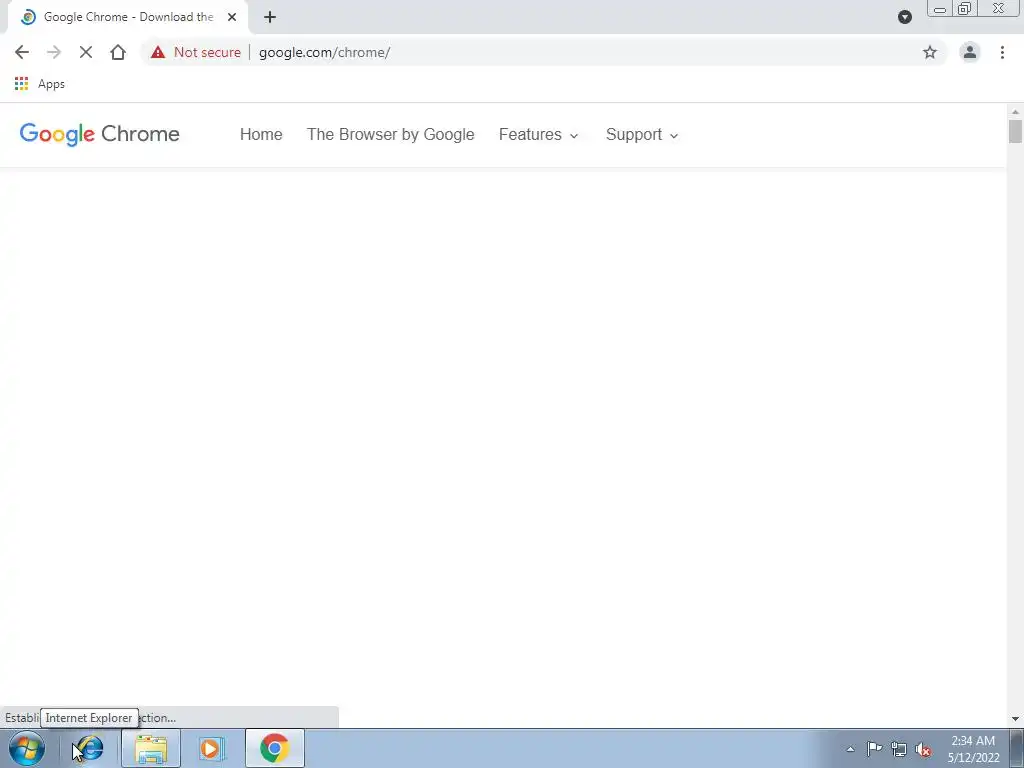The width and height of the screenshot is (1024, 768).
Task: Close the Google Chrome download tab
Action: pyautogui.click(x=232, y=17)
